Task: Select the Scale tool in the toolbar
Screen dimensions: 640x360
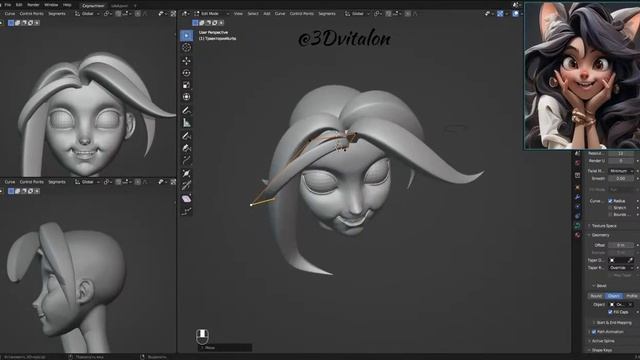Action: tap(187, 85)
